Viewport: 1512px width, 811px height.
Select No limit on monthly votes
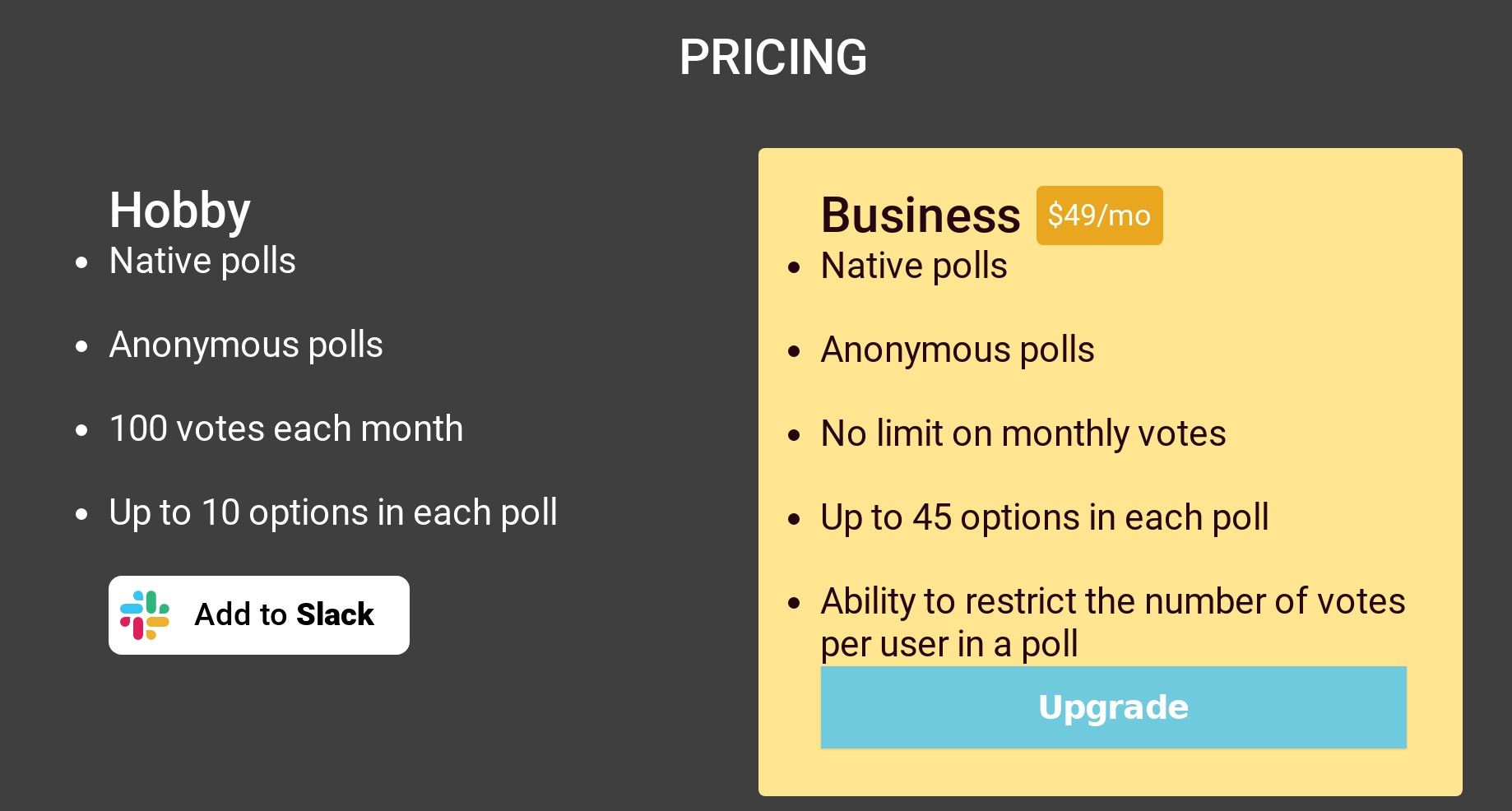click(x=1022, y=433)
